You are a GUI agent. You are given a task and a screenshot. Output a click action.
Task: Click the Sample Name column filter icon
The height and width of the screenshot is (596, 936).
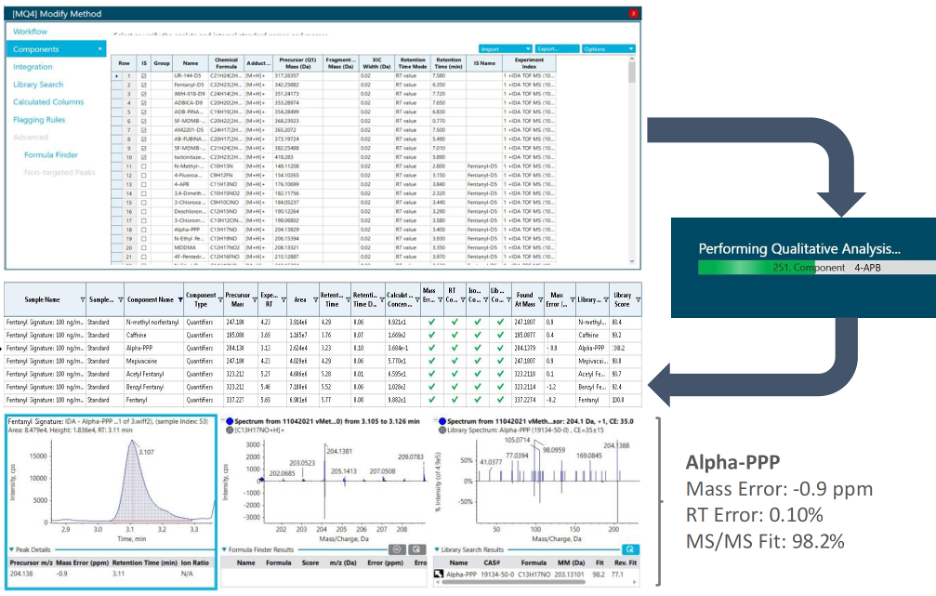click(82, 300)
